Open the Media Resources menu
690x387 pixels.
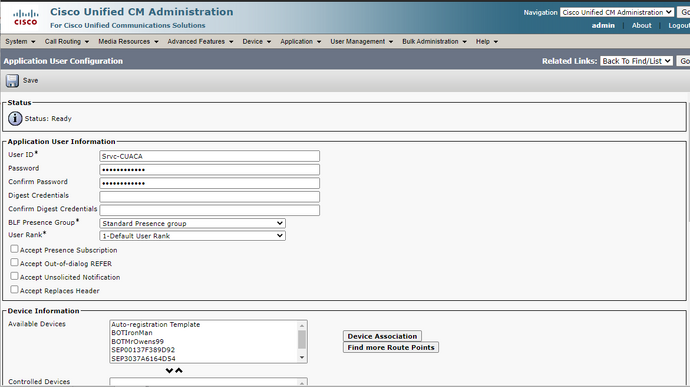click(x=128, y=41)
